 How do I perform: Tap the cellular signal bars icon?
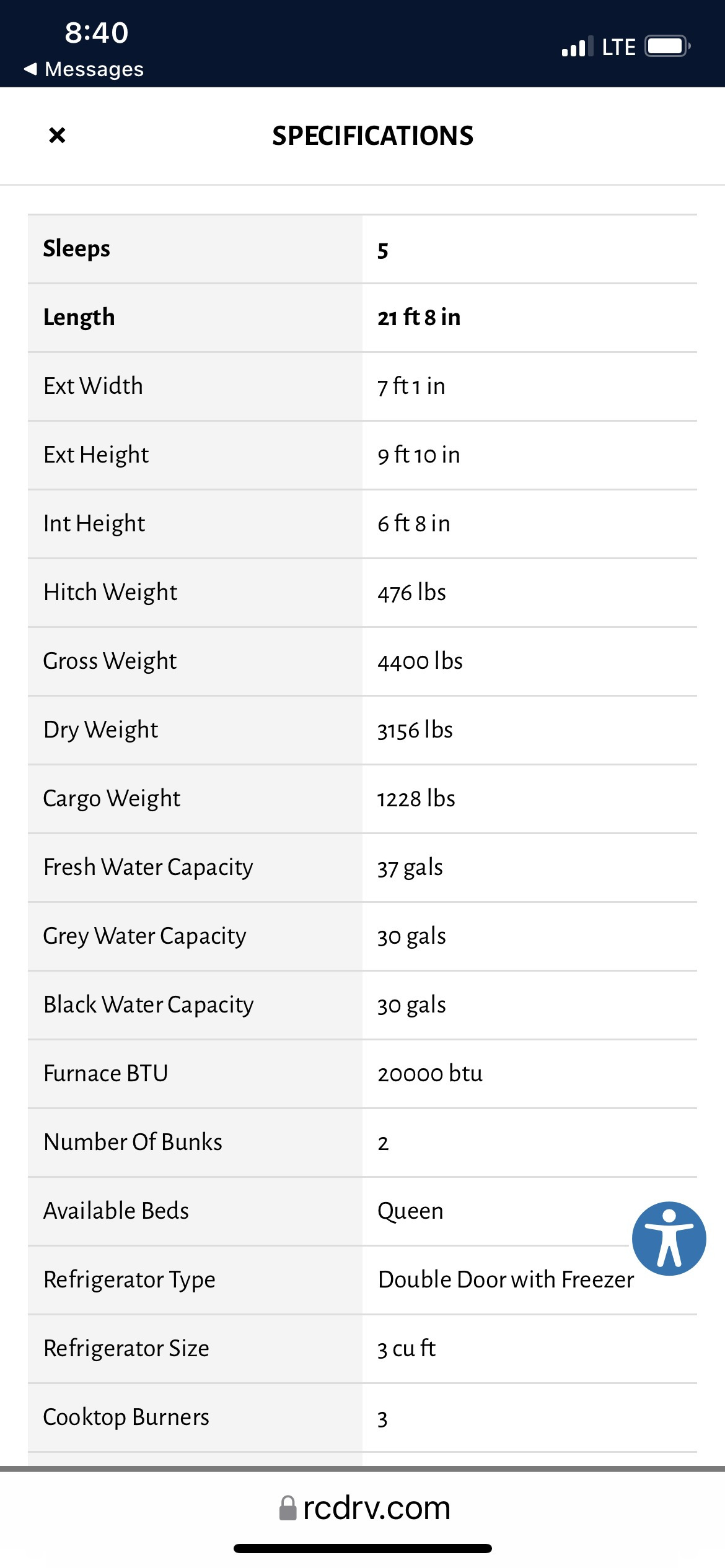pos(577,47)
